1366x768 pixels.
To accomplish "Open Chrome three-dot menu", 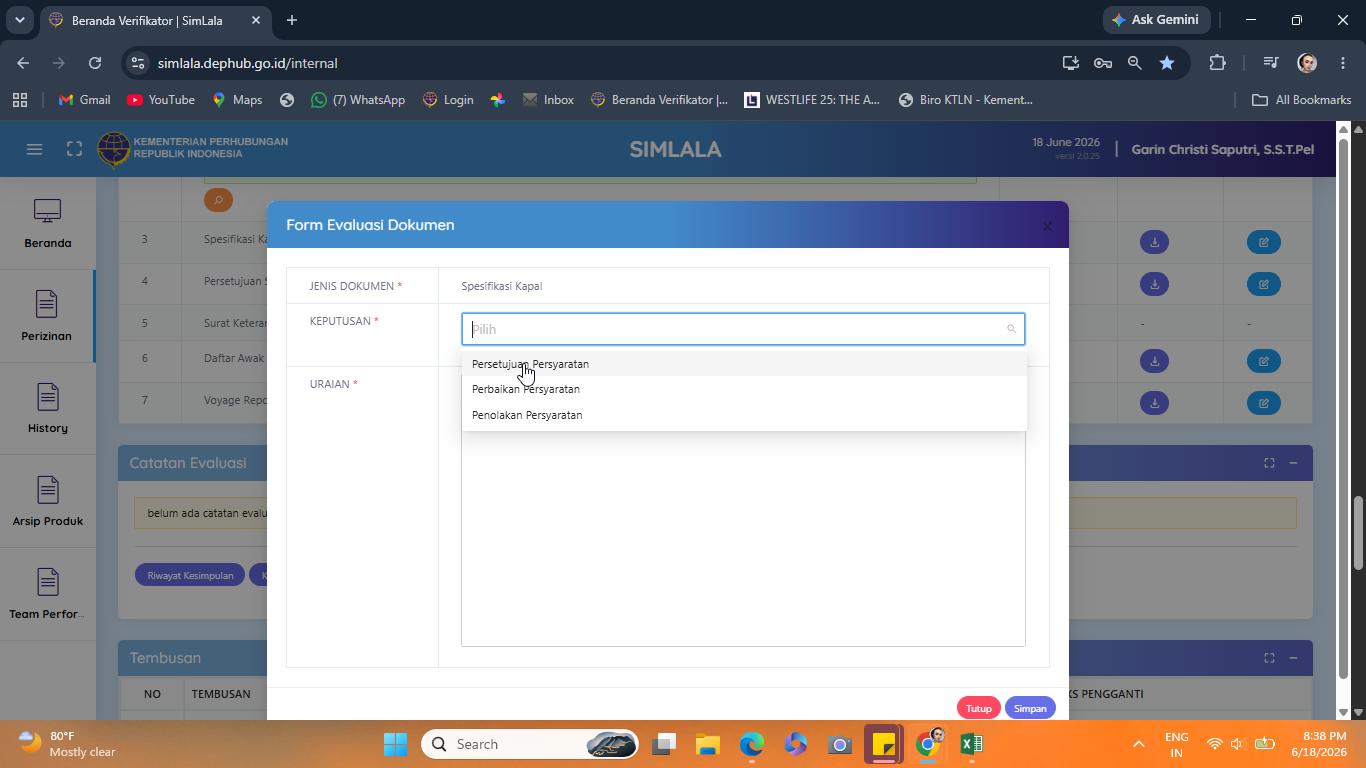I will point(1343,63).
